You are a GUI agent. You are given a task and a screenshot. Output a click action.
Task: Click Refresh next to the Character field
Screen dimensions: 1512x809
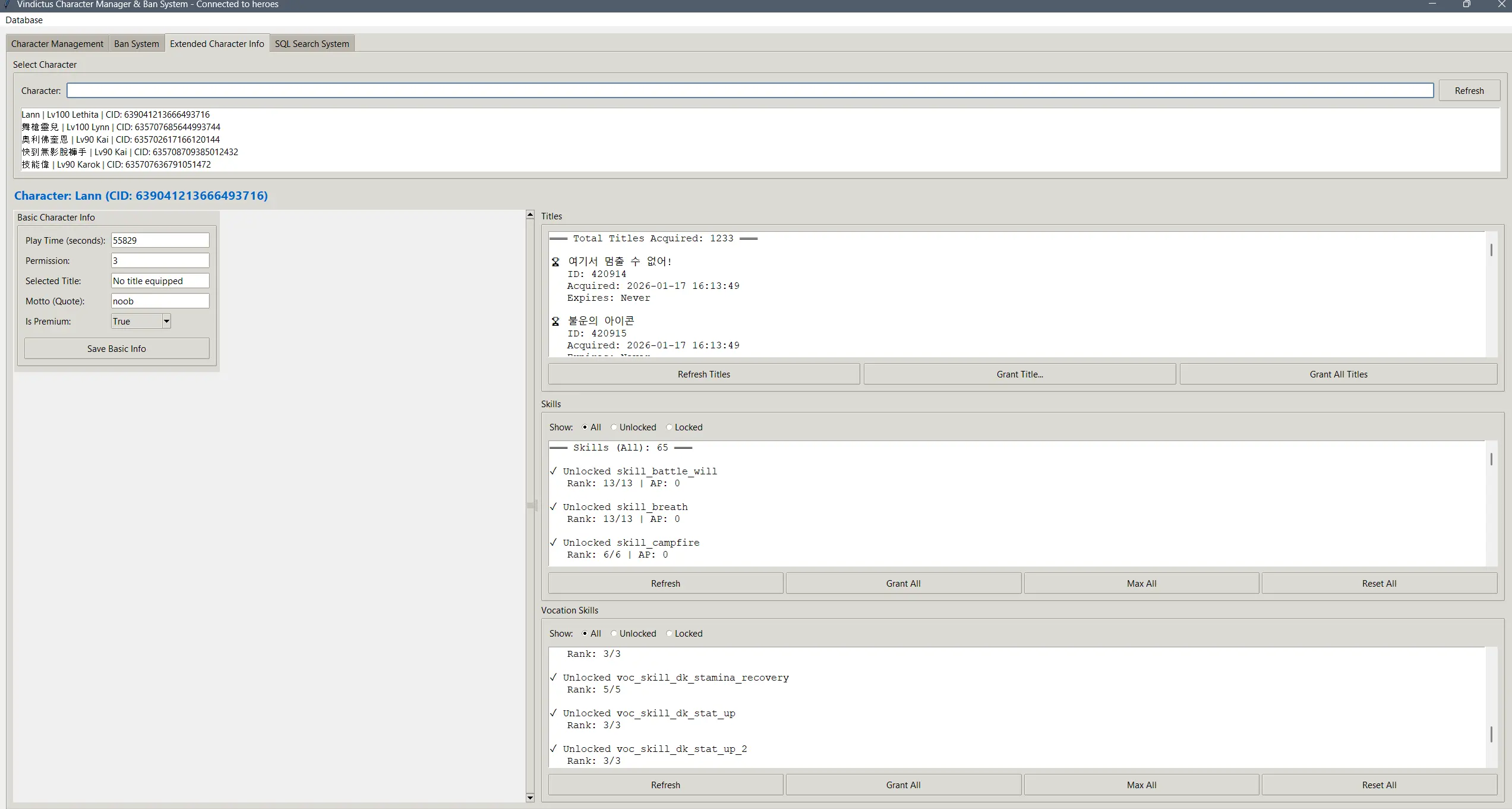(x=1469, y=91)
